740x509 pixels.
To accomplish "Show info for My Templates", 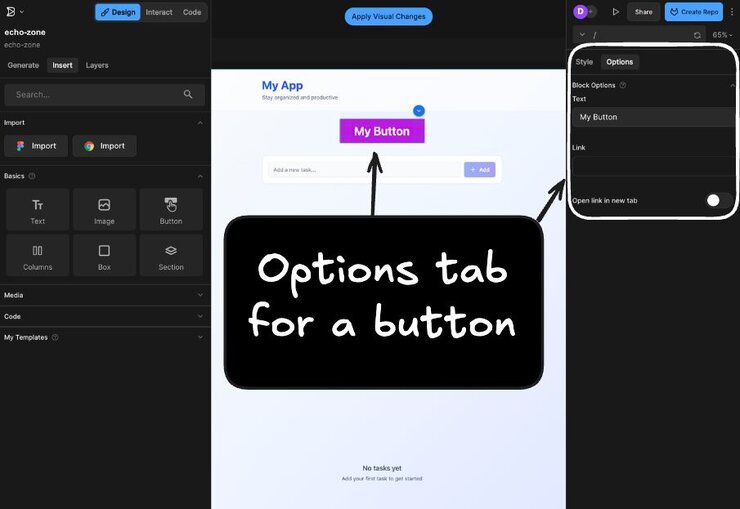I will pos(55,337).
